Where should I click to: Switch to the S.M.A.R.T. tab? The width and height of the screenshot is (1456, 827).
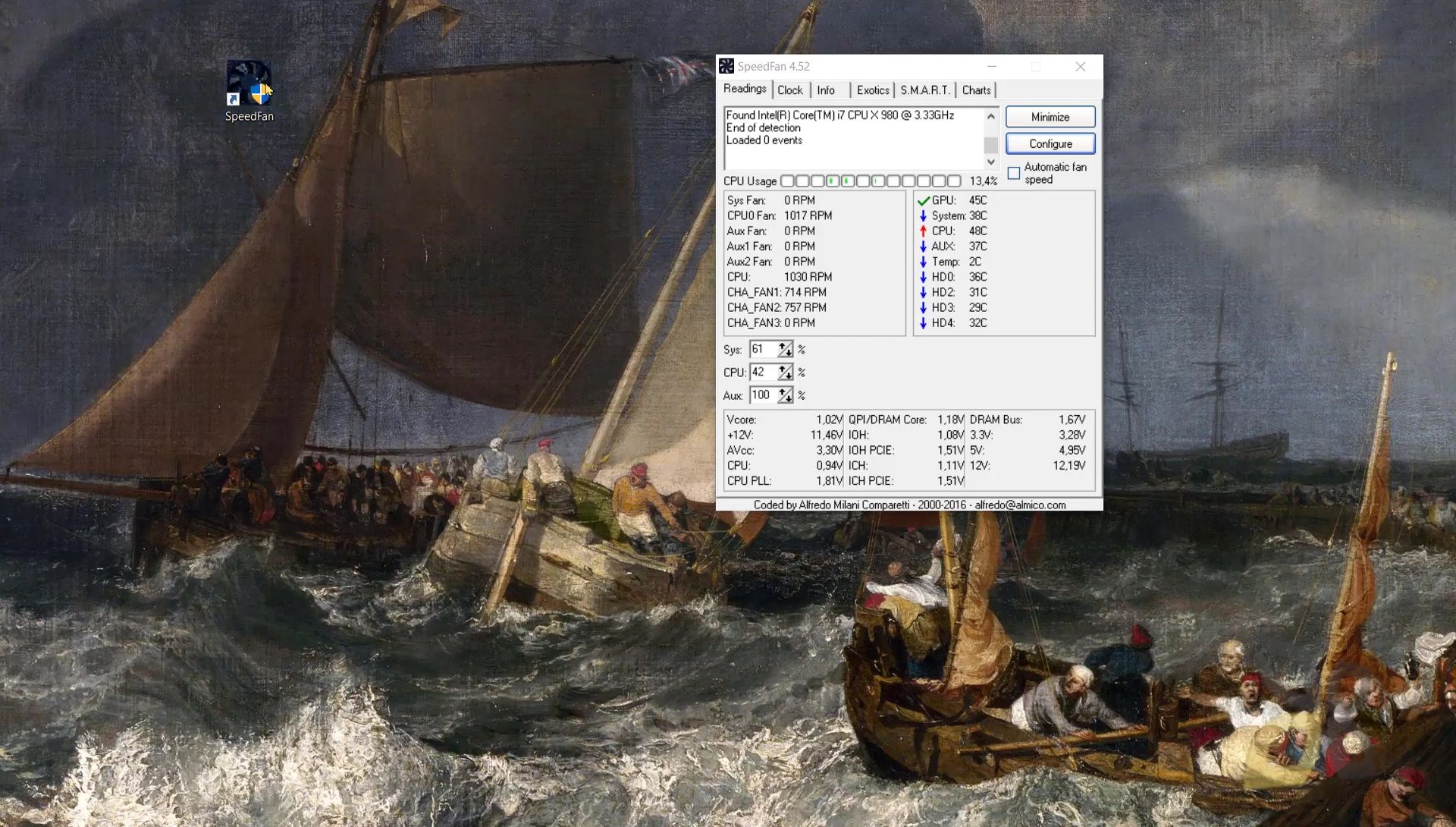[x=925, y=90]
